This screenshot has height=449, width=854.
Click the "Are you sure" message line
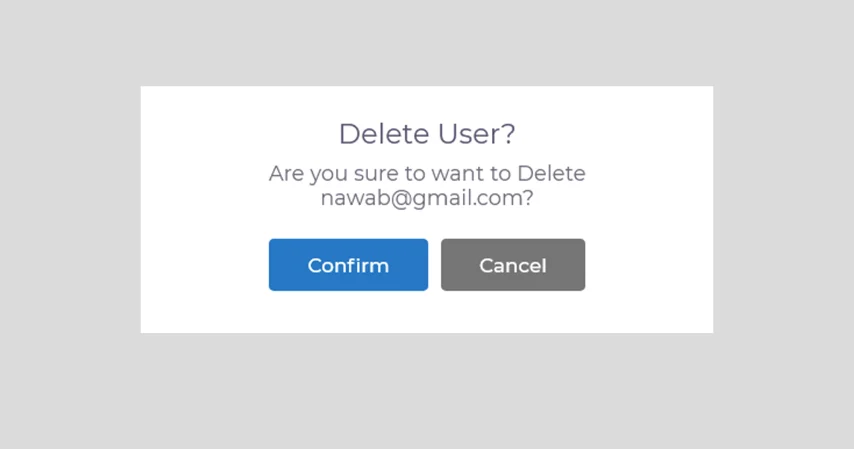pyautogui.click(x=426, y=173)
